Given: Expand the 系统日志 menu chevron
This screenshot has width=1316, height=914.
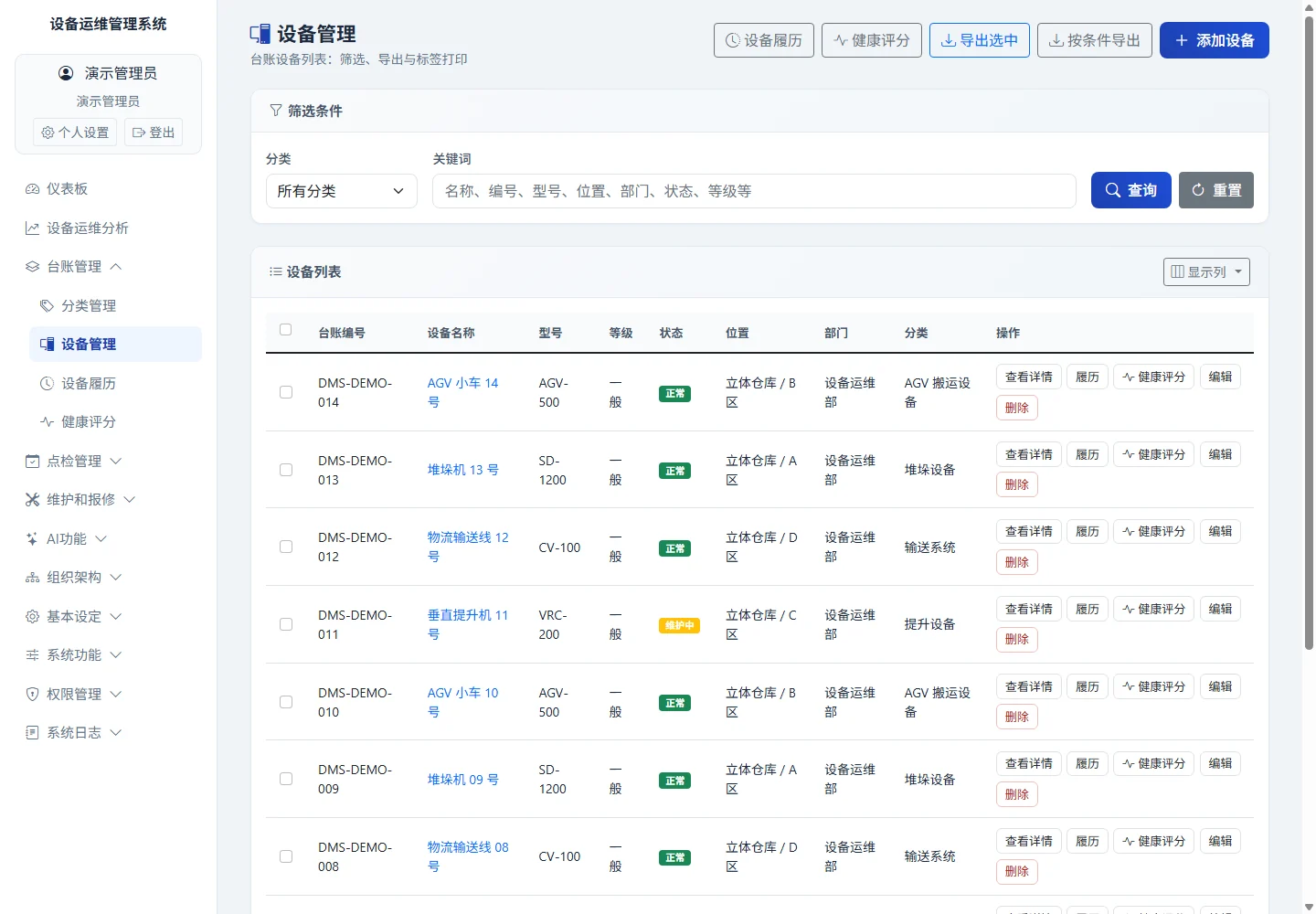Looking at the screenshot, I should [116, 733].
